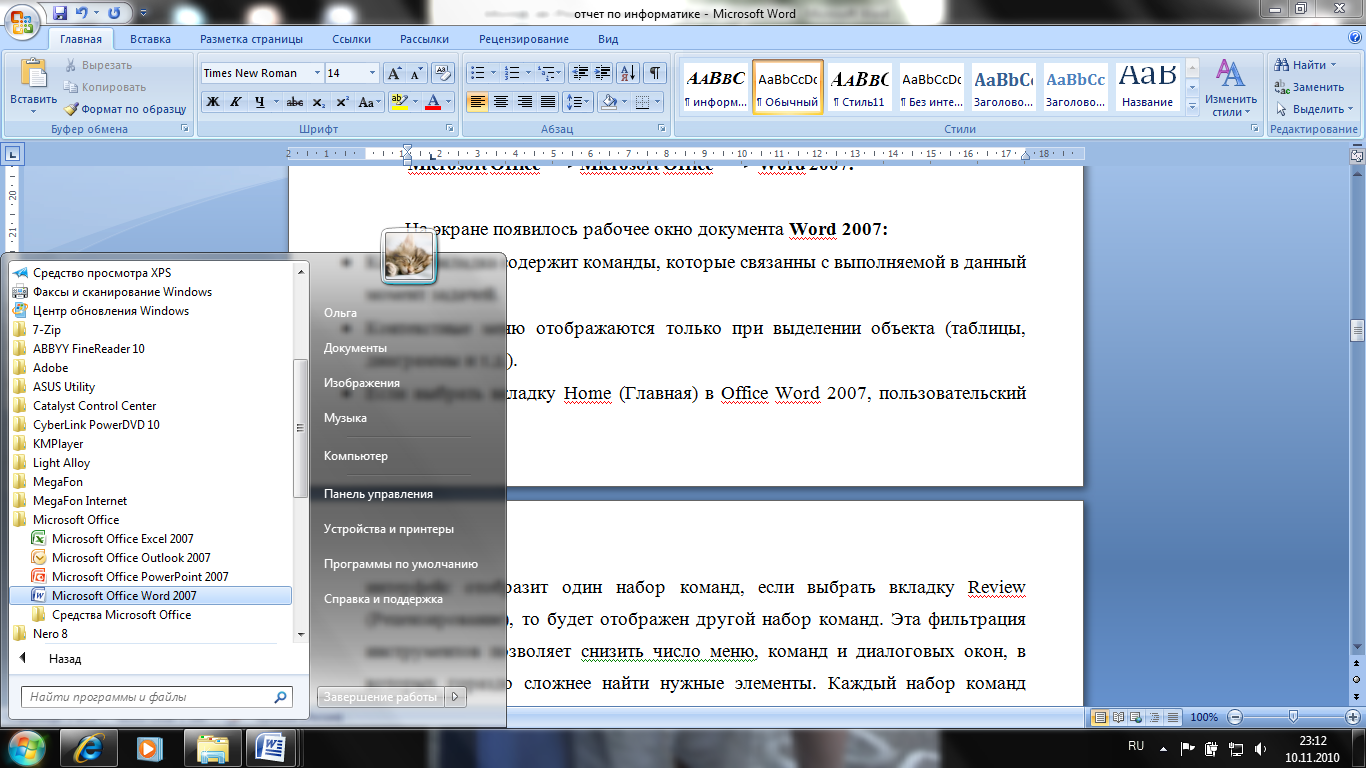1366x768 pixels.
Task: Open the Вид (View) tab
Action: pyautogui.click(x=608, y=39)
